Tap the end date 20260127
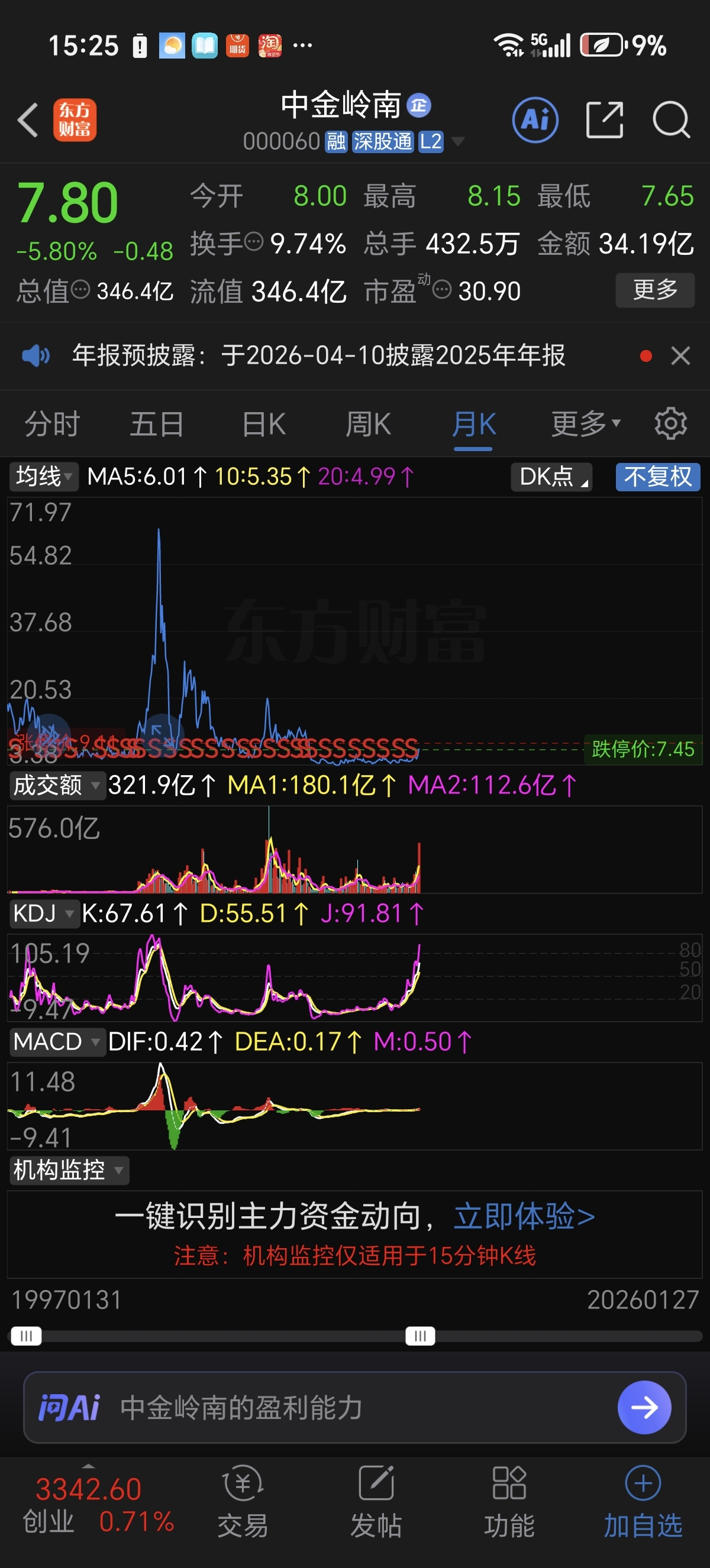This screenshot has height=1568, width=710. (643, 1300)
